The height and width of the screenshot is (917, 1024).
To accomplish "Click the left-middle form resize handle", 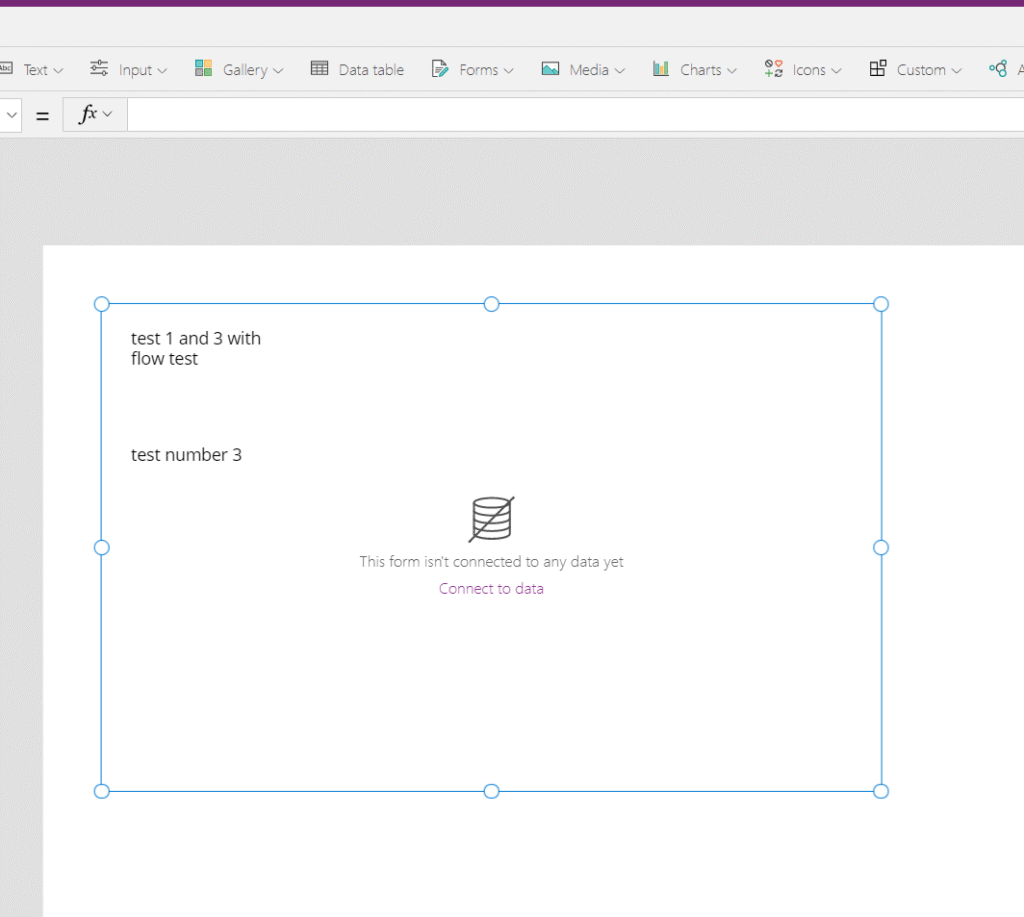I will (x=102, y=547).
